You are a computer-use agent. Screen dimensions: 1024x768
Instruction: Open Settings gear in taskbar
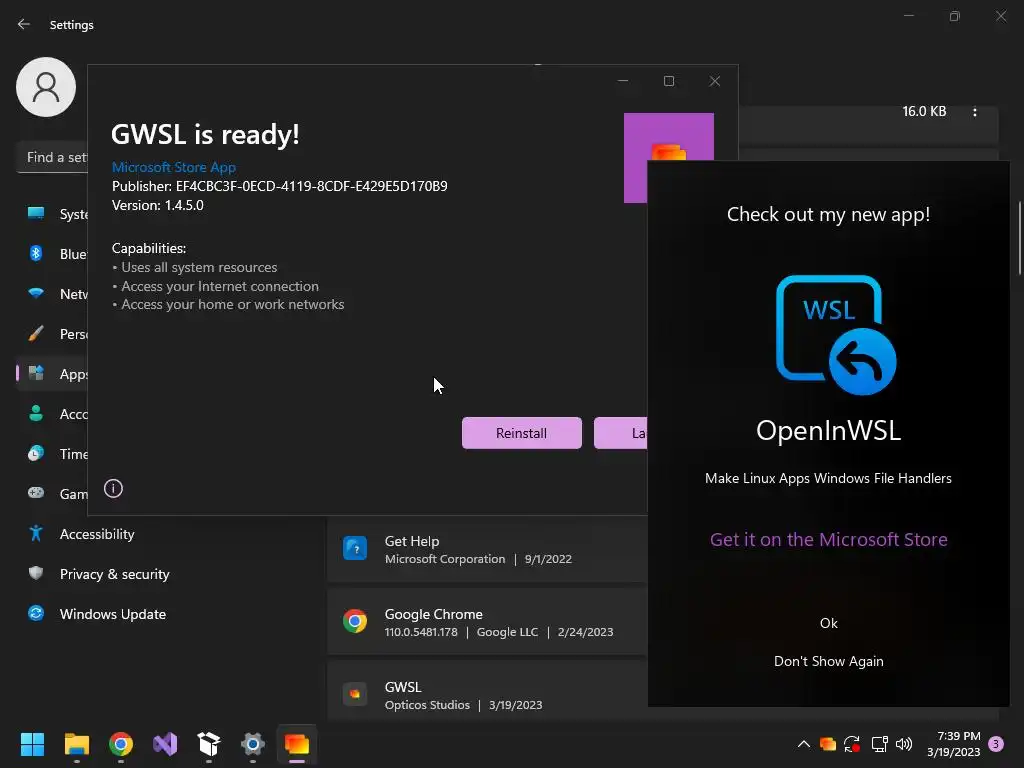[253, 744]
